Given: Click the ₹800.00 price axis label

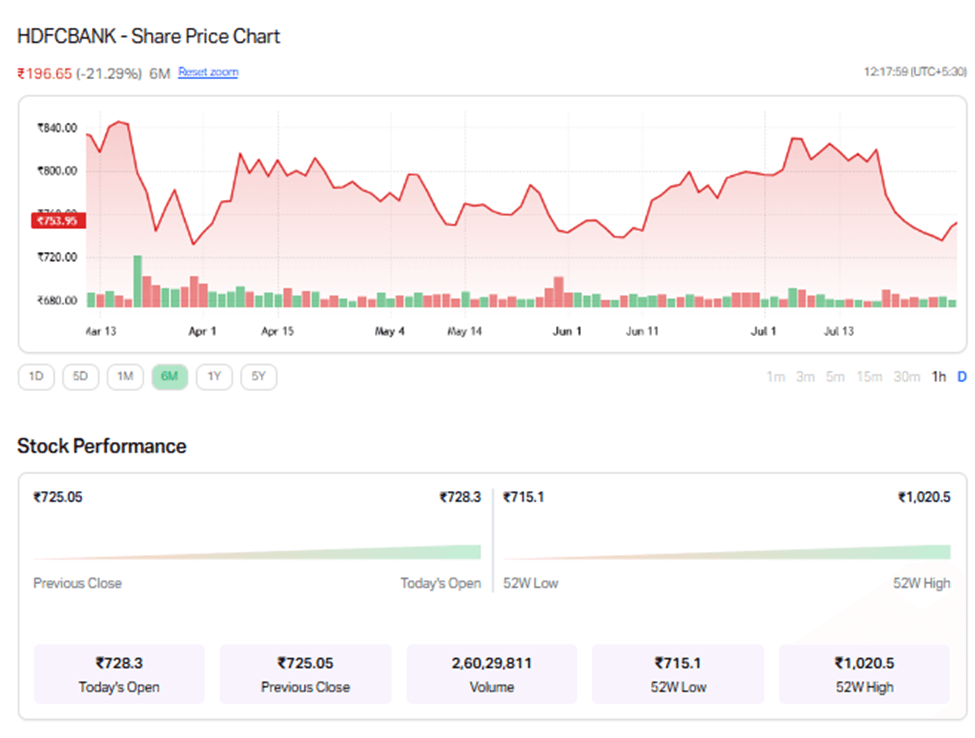Looking at the screenshot, I should click(x=57, y=171).
